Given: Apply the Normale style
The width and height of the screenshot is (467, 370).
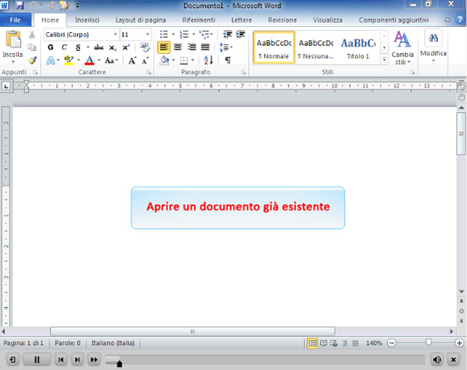Looking at the screenshot, I should pos(274,47).
